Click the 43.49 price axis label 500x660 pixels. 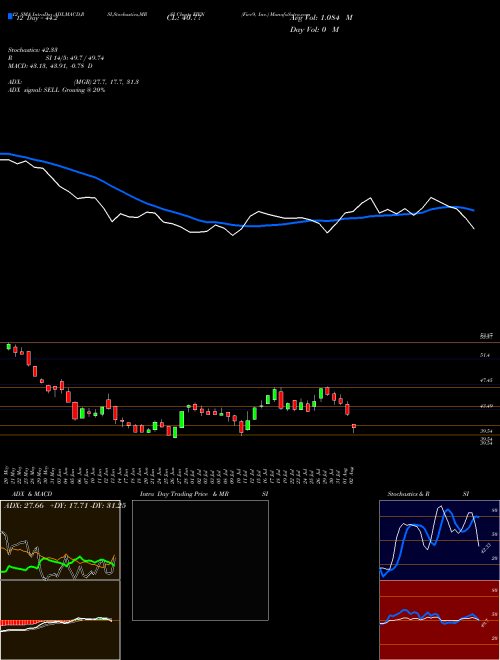tap(486, 406)
